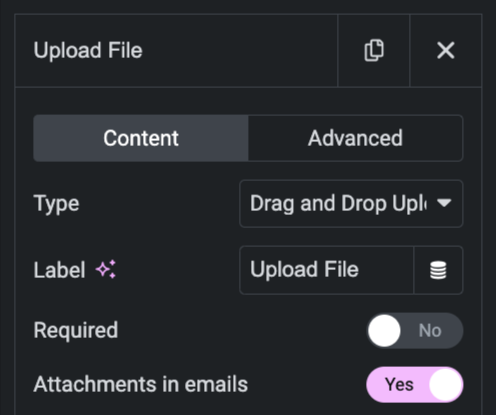Click the 'No' text on Required switch
496x415 pixels.
[x=430, y=331]
